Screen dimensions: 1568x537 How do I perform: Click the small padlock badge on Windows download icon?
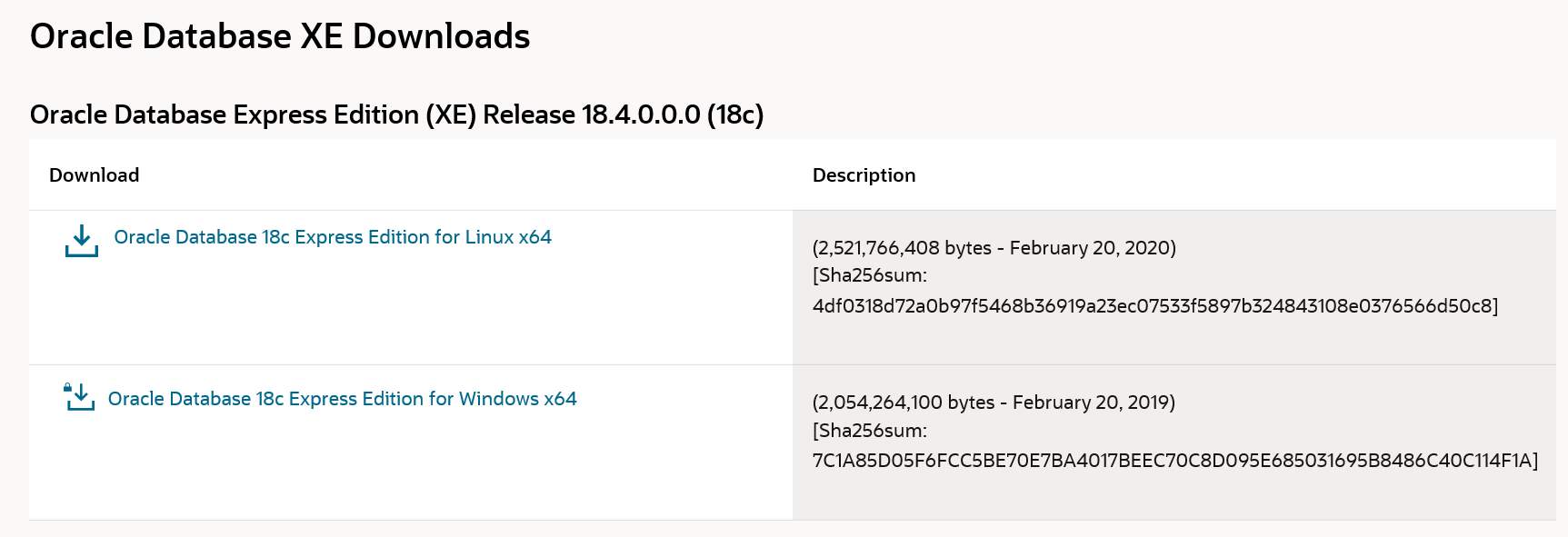coord(67,387)
